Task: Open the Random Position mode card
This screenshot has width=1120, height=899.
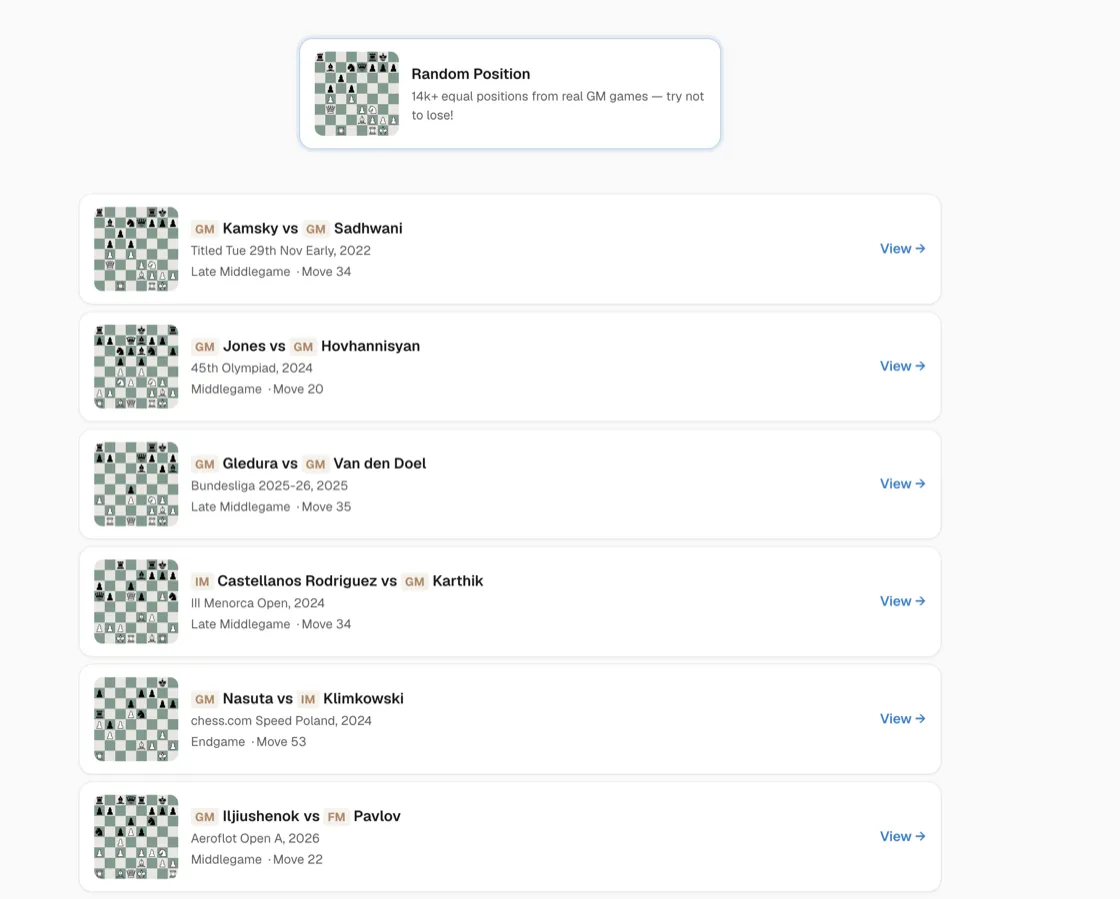Action: [509, 93]
